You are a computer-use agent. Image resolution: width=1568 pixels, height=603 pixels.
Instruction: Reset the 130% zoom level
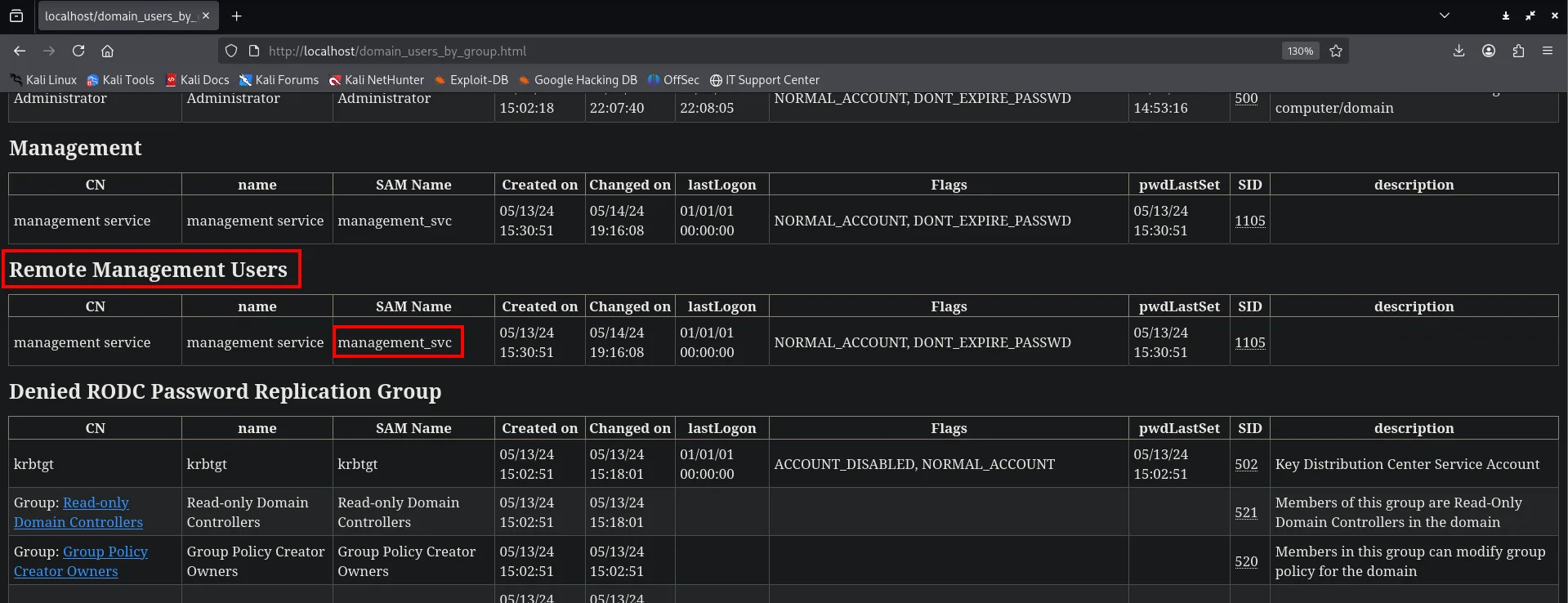point(1300,51)
